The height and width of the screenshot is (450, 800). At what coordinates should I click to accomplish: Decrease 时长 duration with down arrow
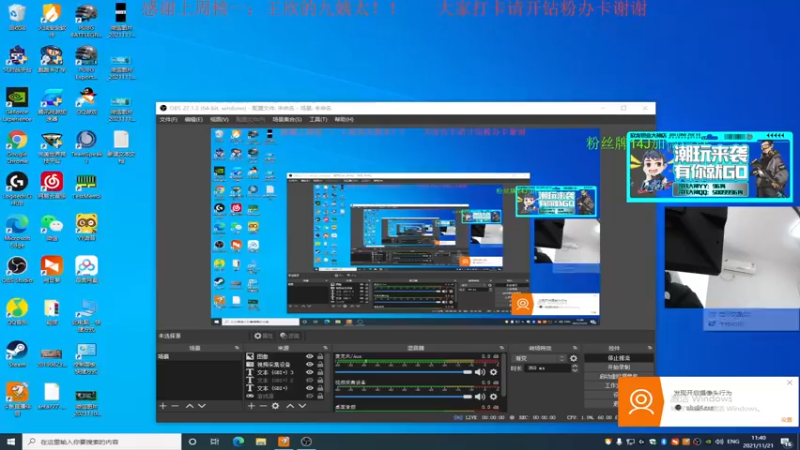point(574,370)
